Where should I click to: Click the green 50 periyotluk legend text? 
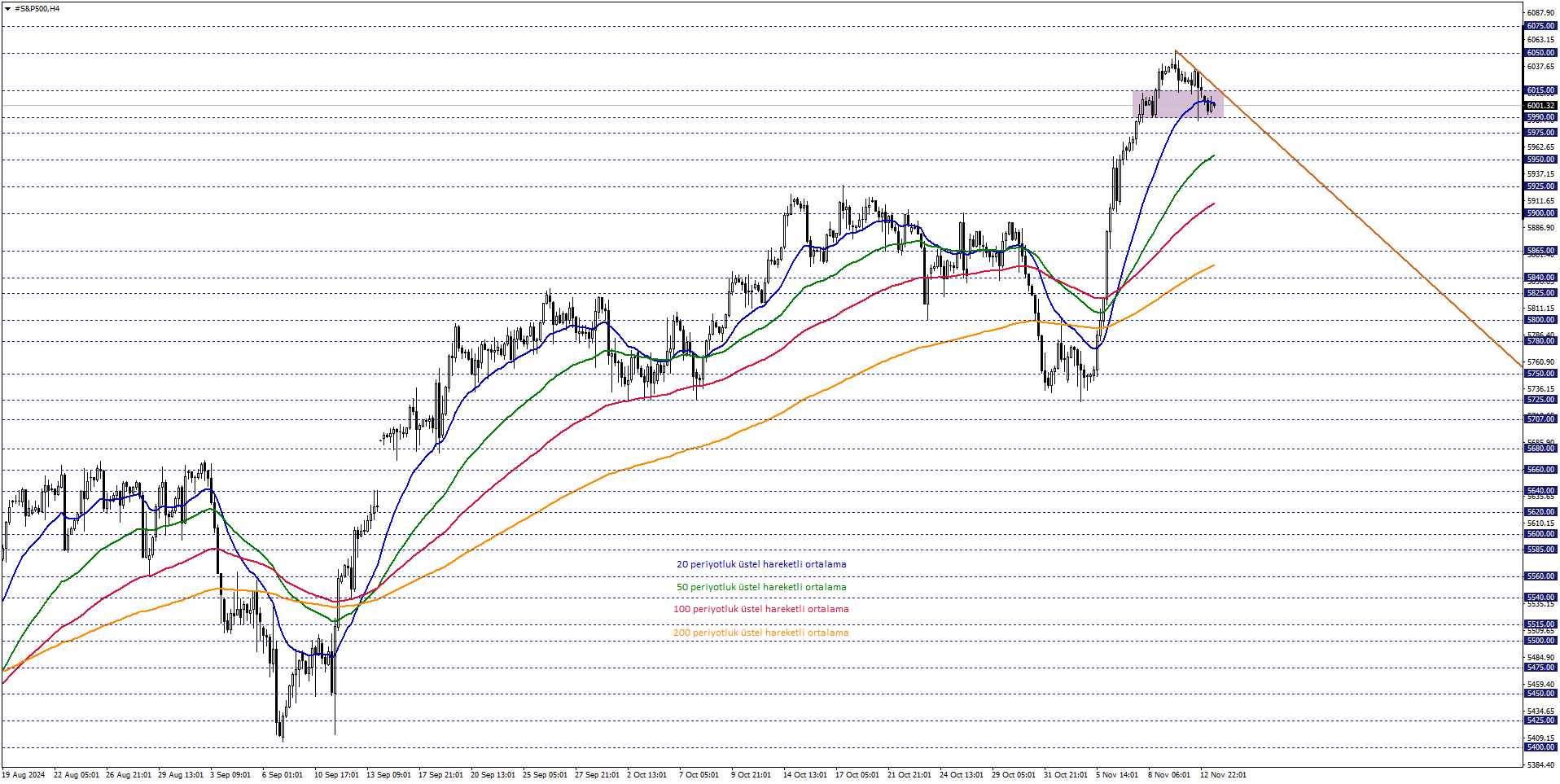point(761,587)
